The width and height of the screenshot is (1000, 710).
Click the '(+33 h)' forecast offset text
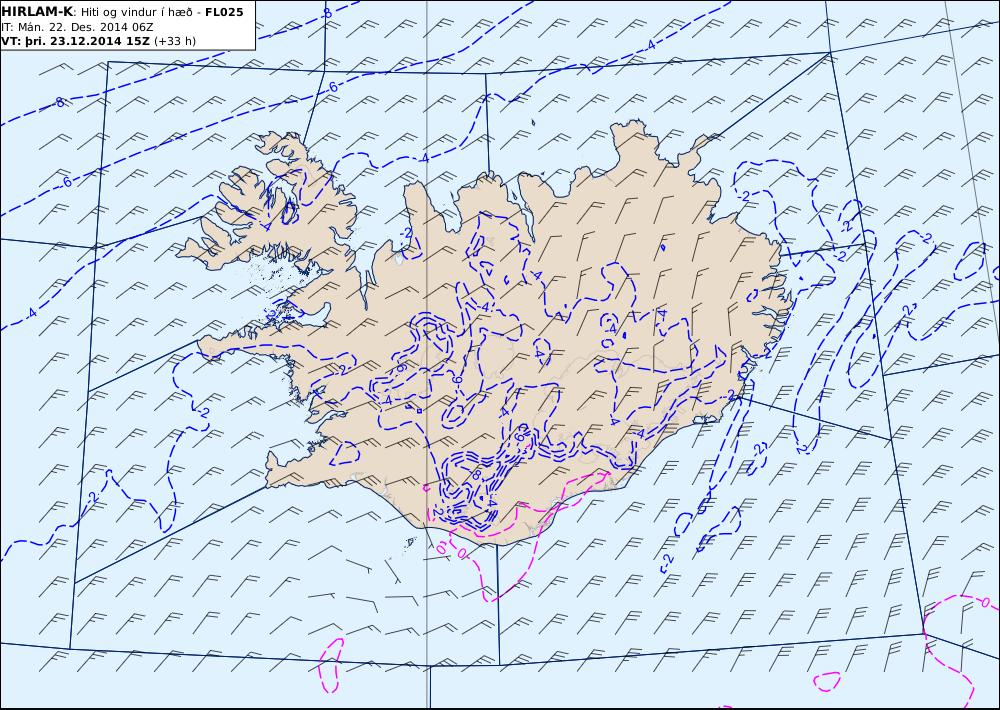click(175, 41)
